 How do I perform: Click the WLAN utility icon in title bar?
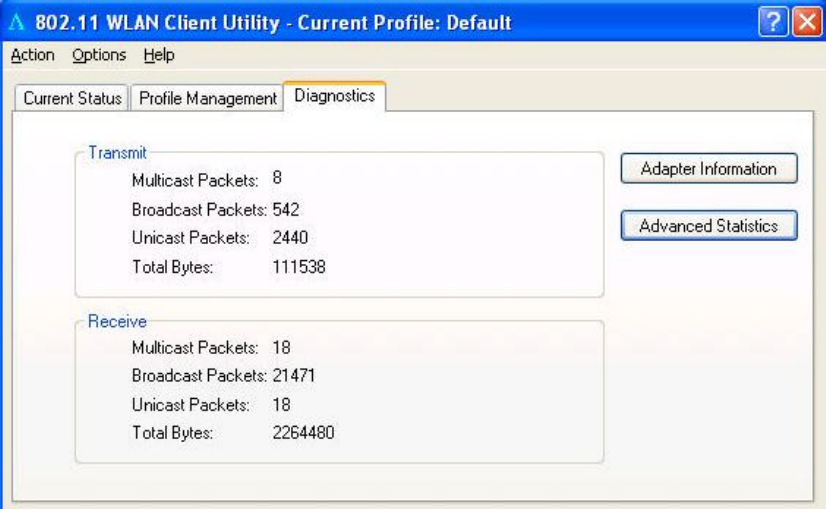coord(17,23)
